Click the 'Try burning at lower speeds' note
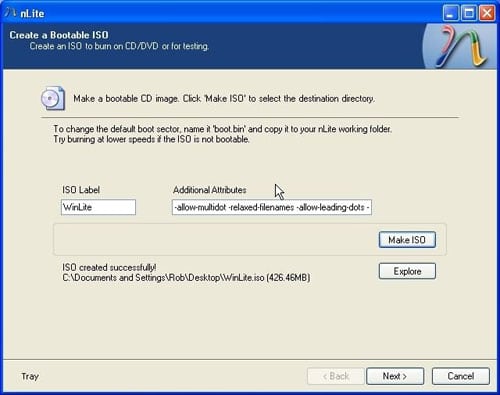This screenshot has height=395, width=500. click(151, 139)
